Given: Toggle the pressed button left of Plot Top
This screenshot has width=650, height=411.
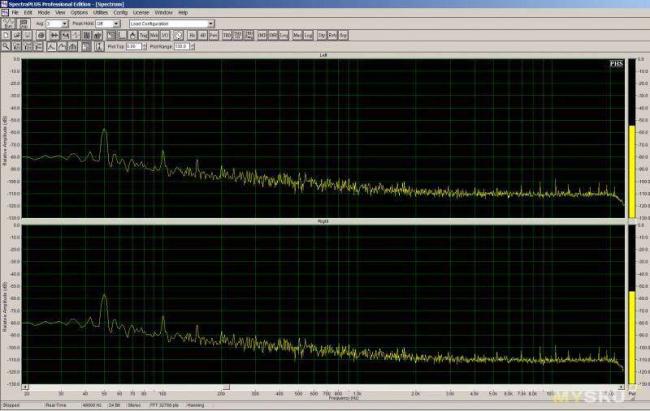Looking at the screenshot, I should [x=86, y=46].
